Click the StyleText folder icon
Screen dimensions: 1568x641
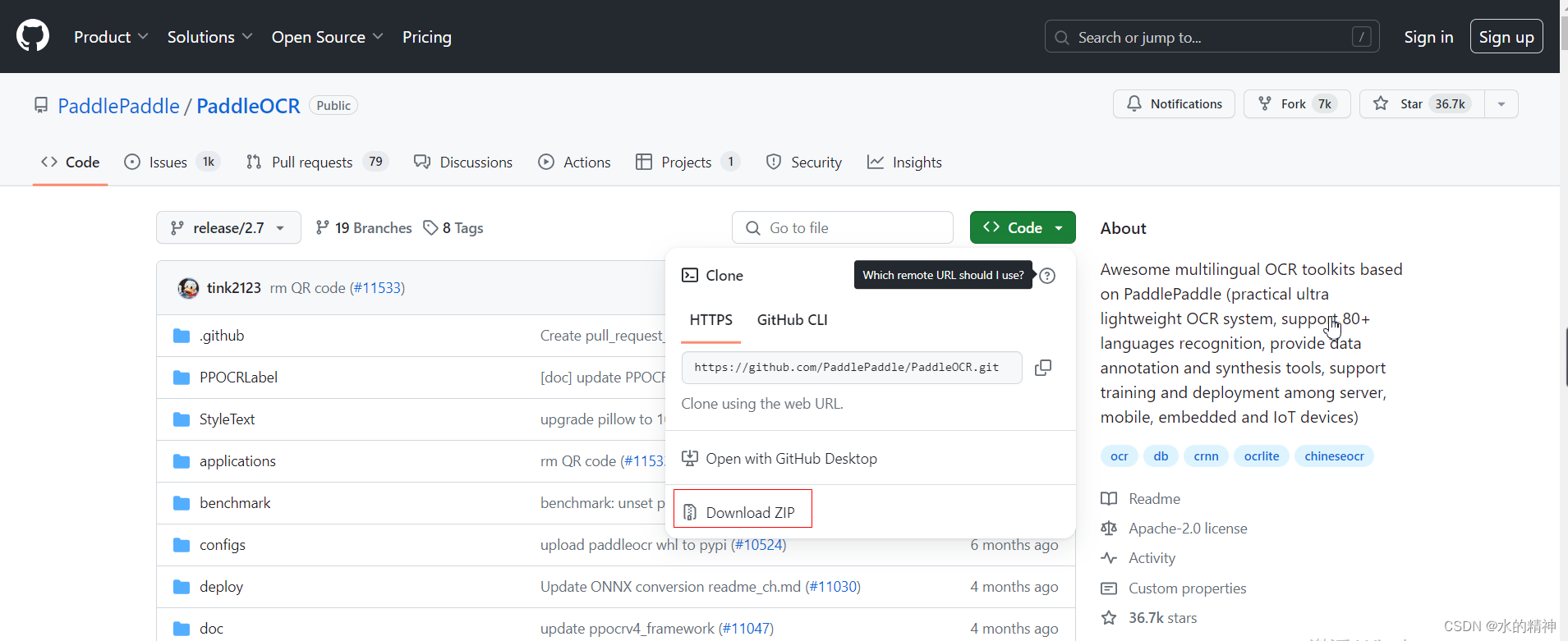tap(182, 419)
